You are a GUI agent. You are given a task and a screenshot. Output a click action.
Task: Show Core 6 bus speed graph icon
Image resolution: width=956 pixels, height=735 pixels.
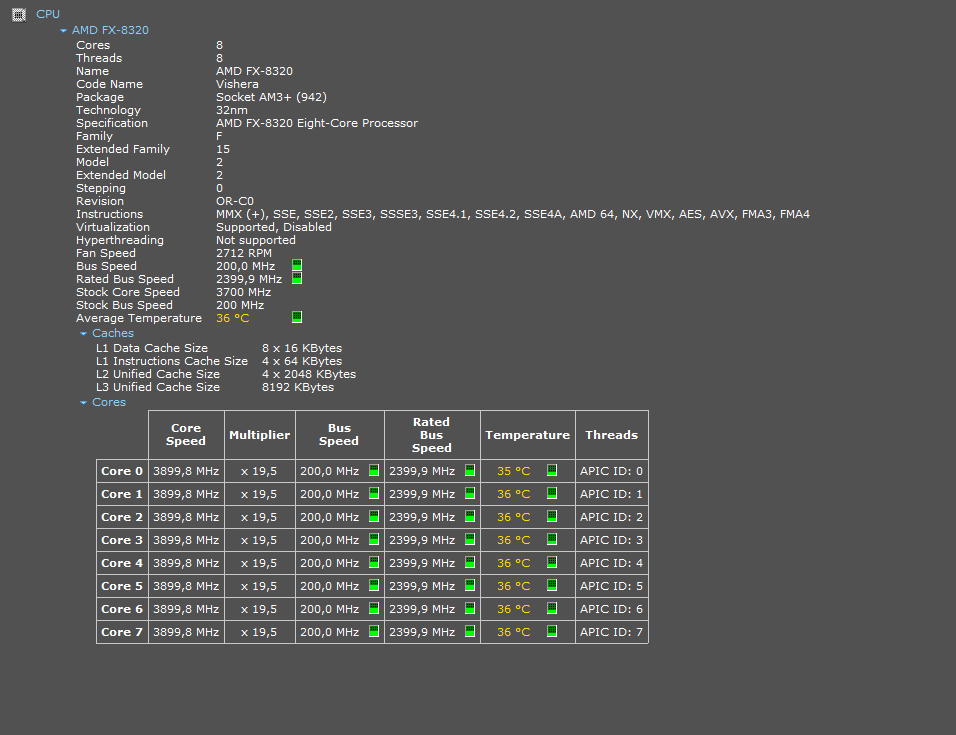point(374,608)
